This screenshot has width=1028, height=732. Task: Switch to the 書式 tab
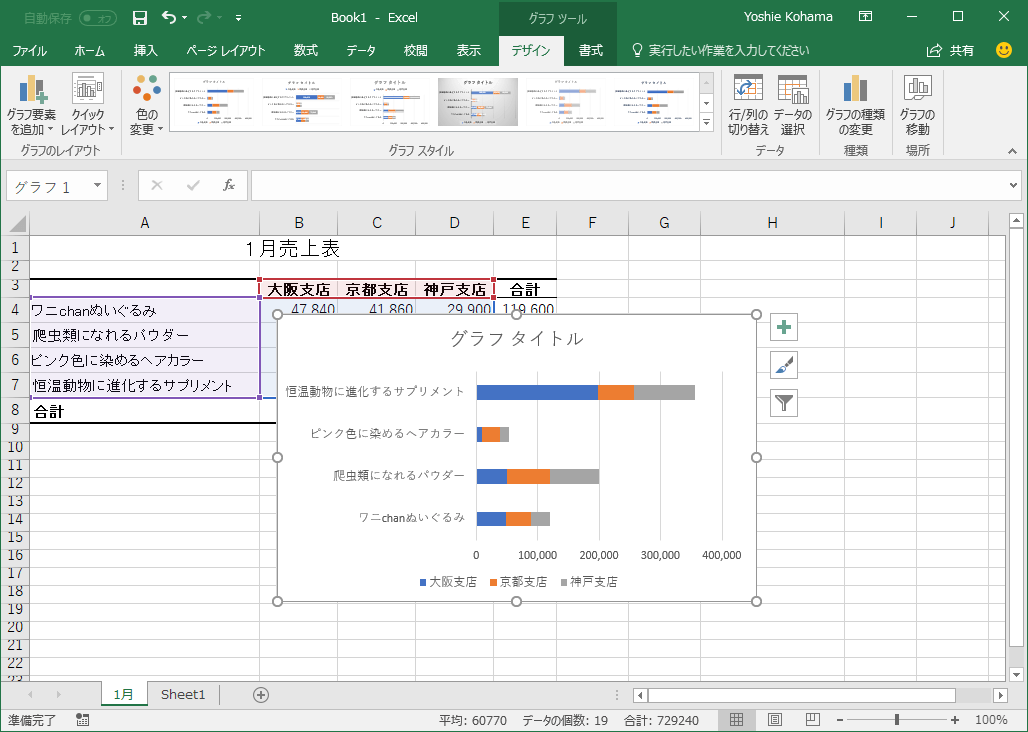coord(590,50)
